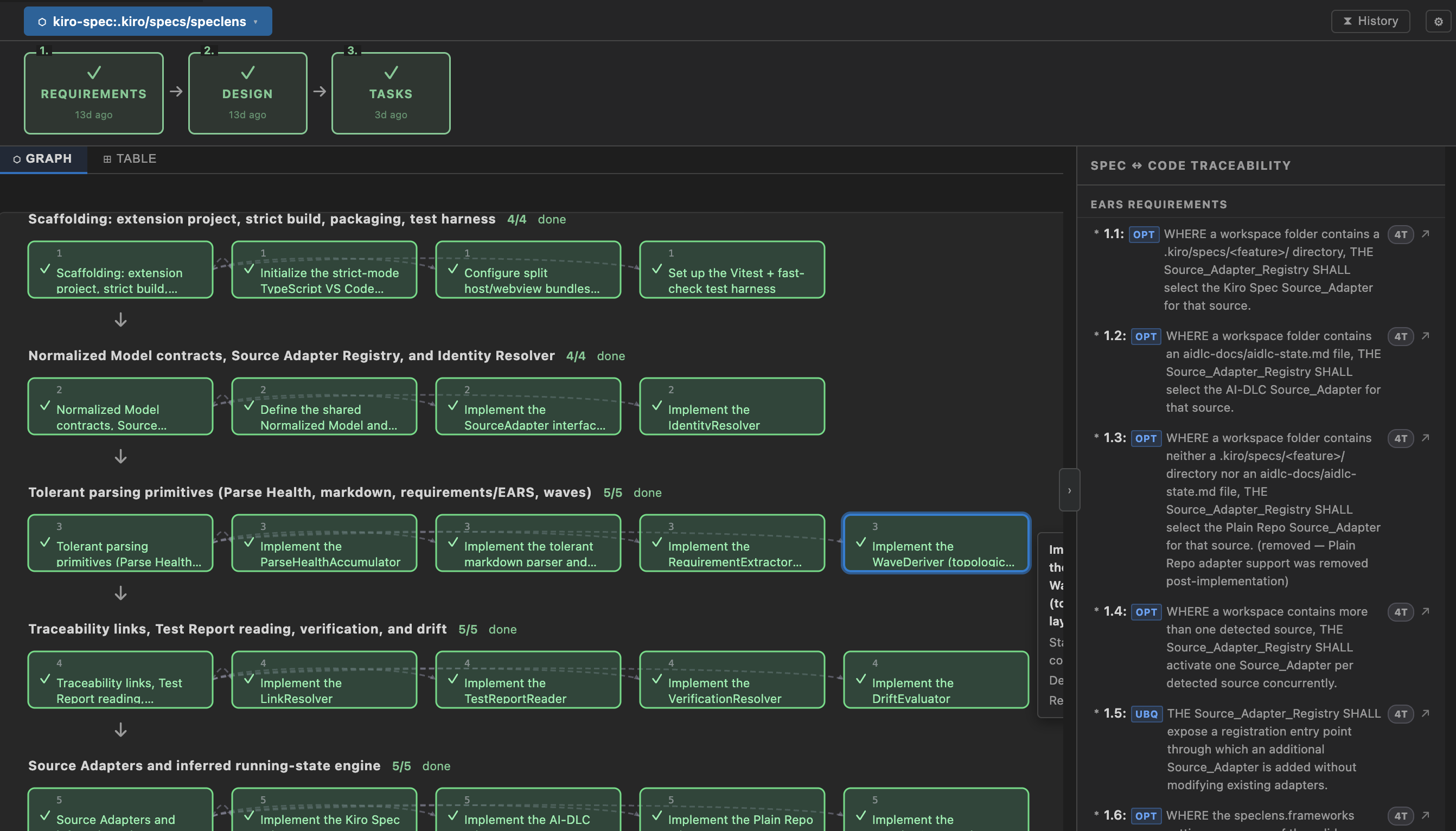Open the kiro-spec spec selector dropdown
Image resolution: width=1456 pixels, height=831 pixels.
point(148,21)
